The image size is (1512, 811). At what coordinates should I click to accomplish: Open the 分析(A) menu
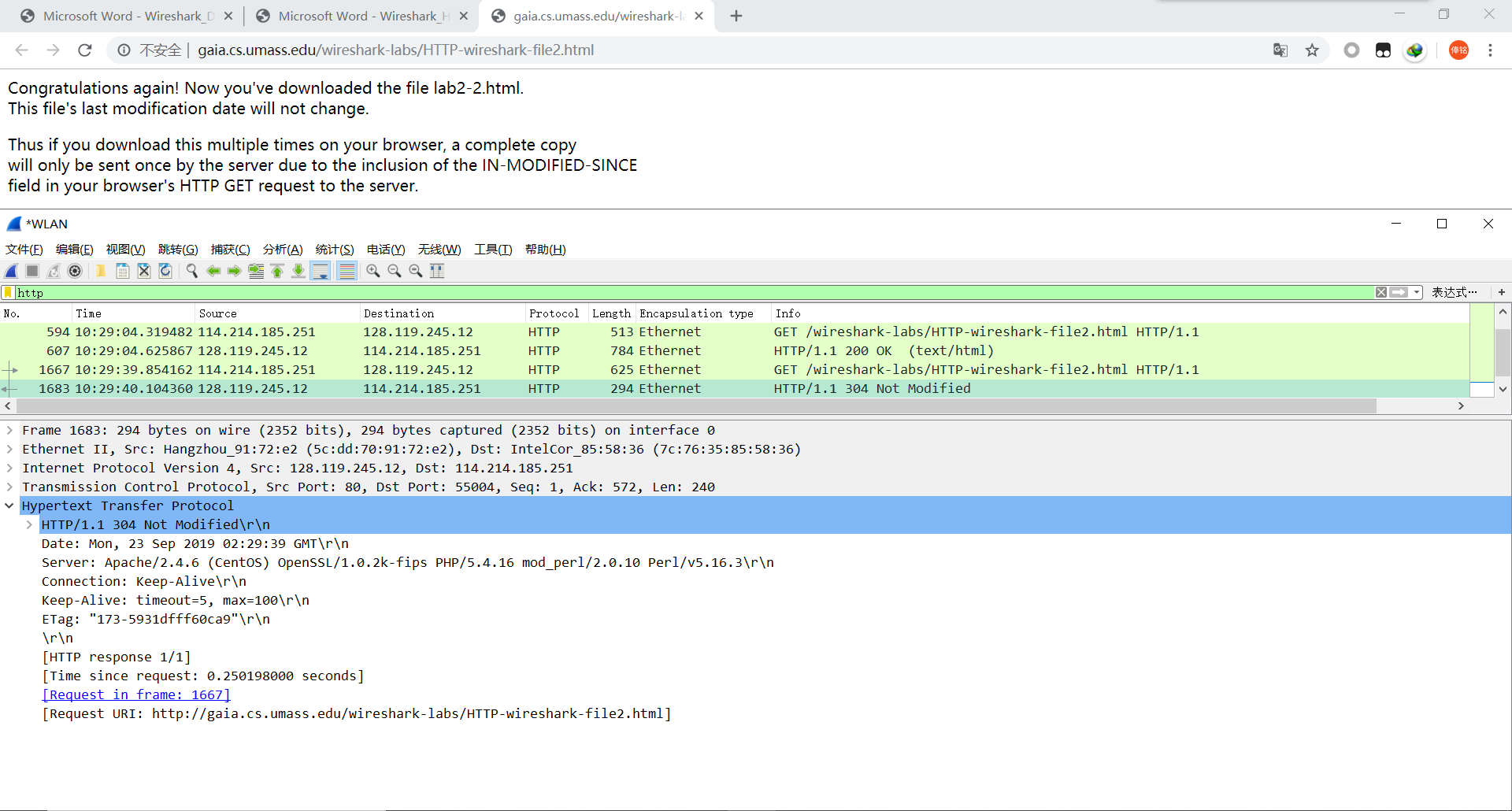(283, 250)
